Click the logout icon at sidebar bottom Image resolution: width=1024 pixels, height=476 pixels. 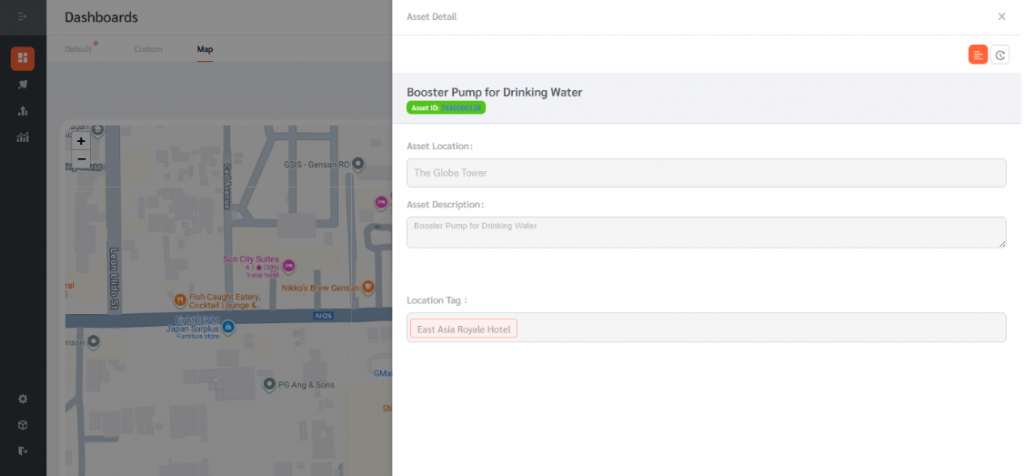click(x=23, y=451)
